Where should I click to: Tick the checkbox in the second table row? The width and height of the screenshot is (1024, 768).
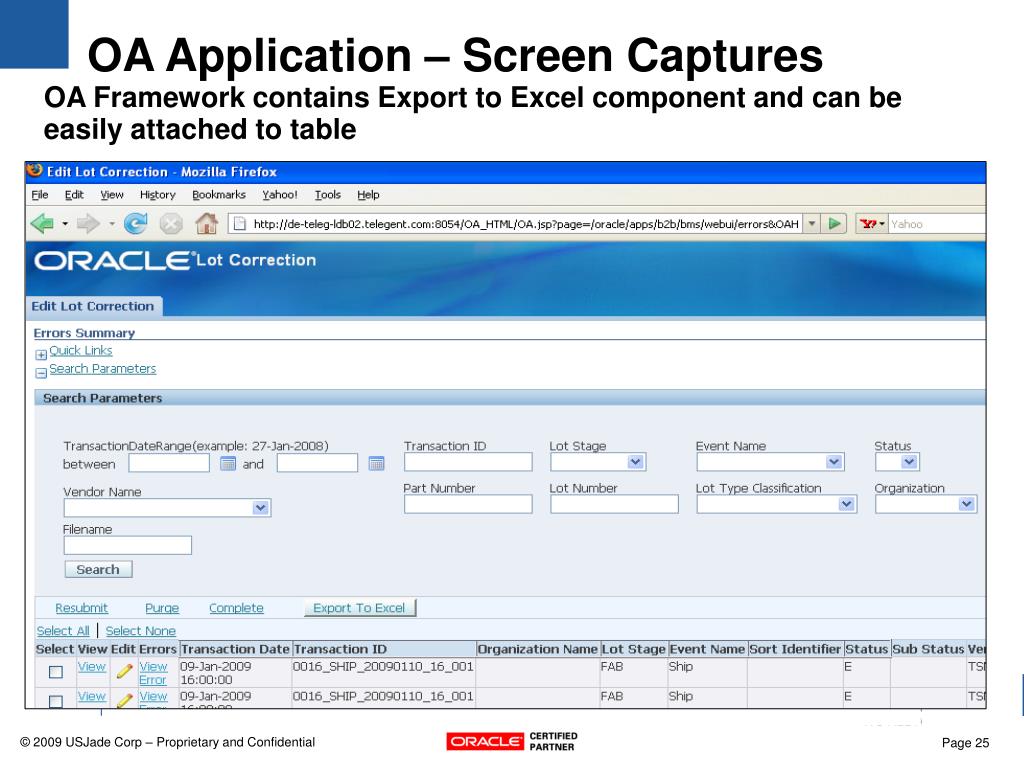56,701
